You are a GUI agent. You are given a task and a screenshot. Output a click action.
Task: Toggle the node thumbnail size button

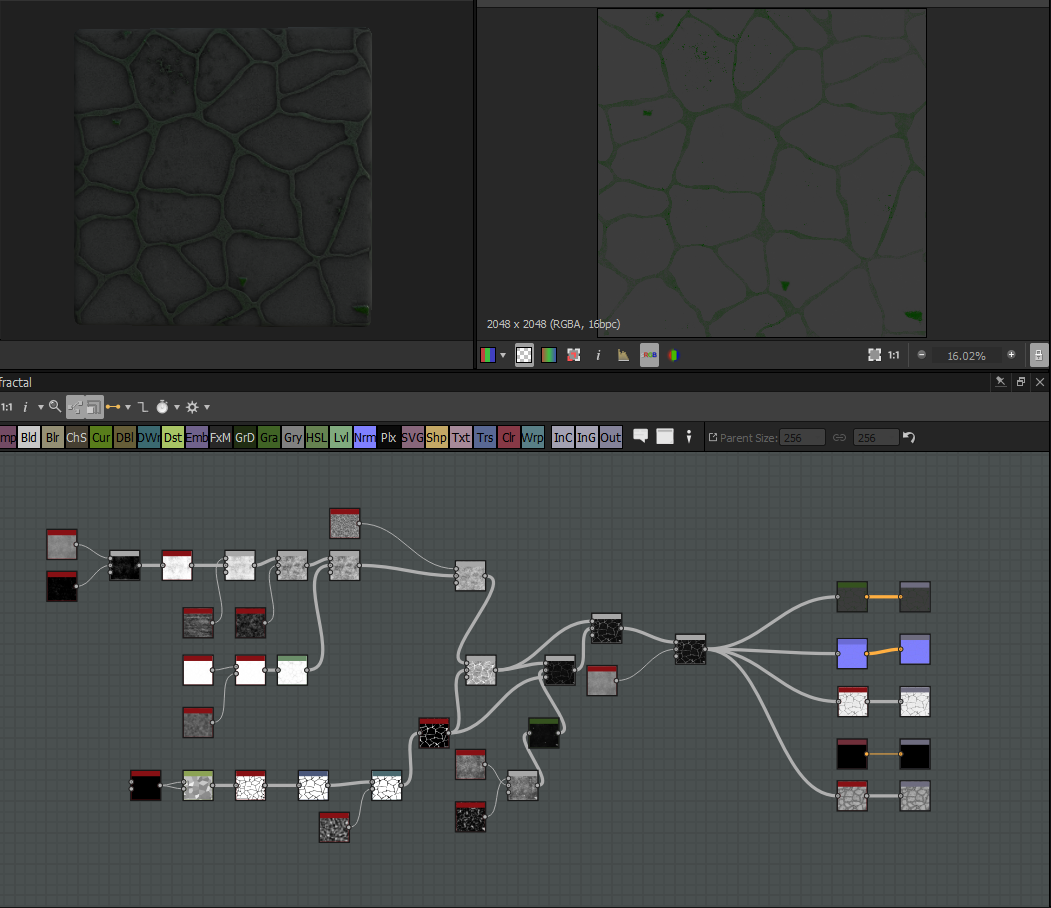click(93, 407)
